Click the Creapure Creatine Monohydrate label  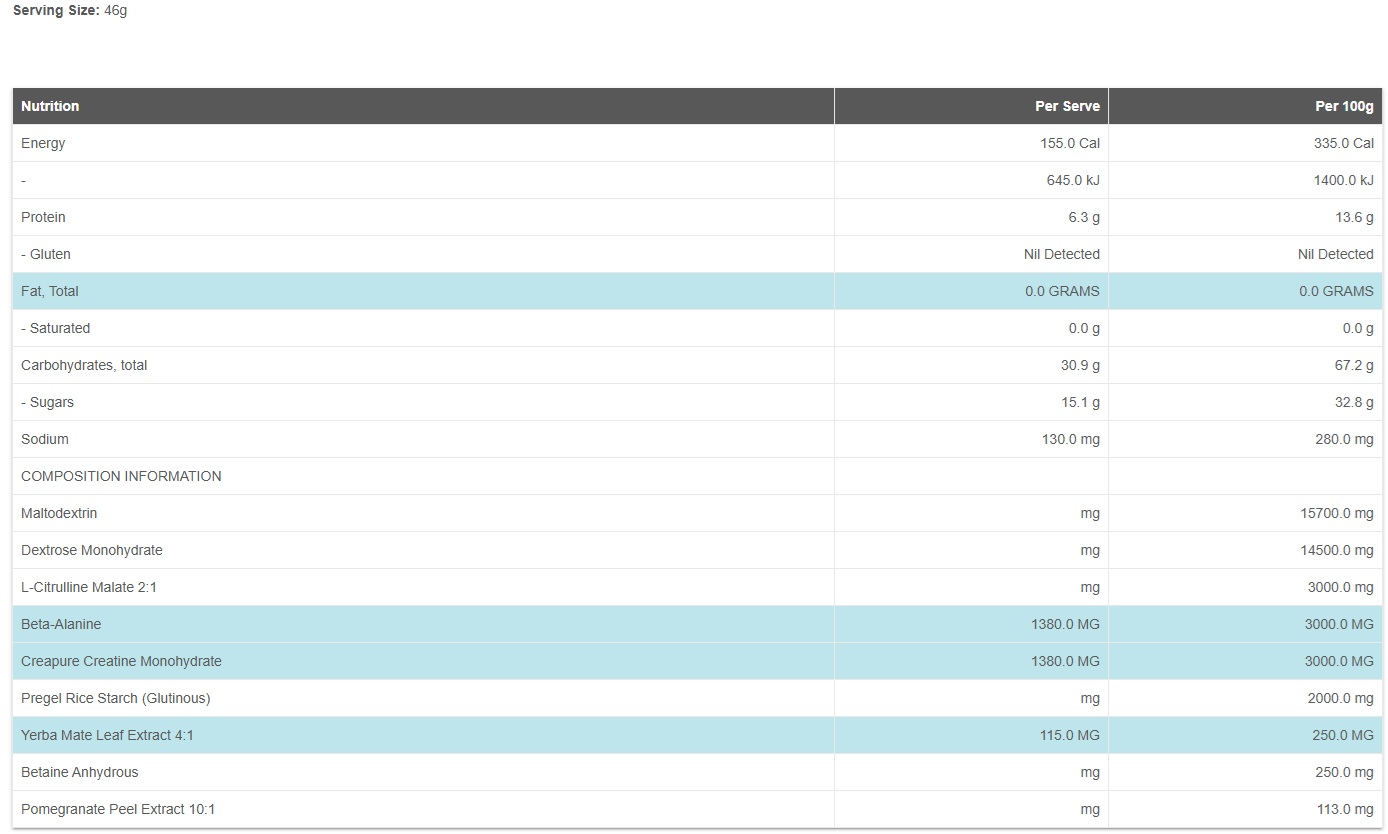121,661
